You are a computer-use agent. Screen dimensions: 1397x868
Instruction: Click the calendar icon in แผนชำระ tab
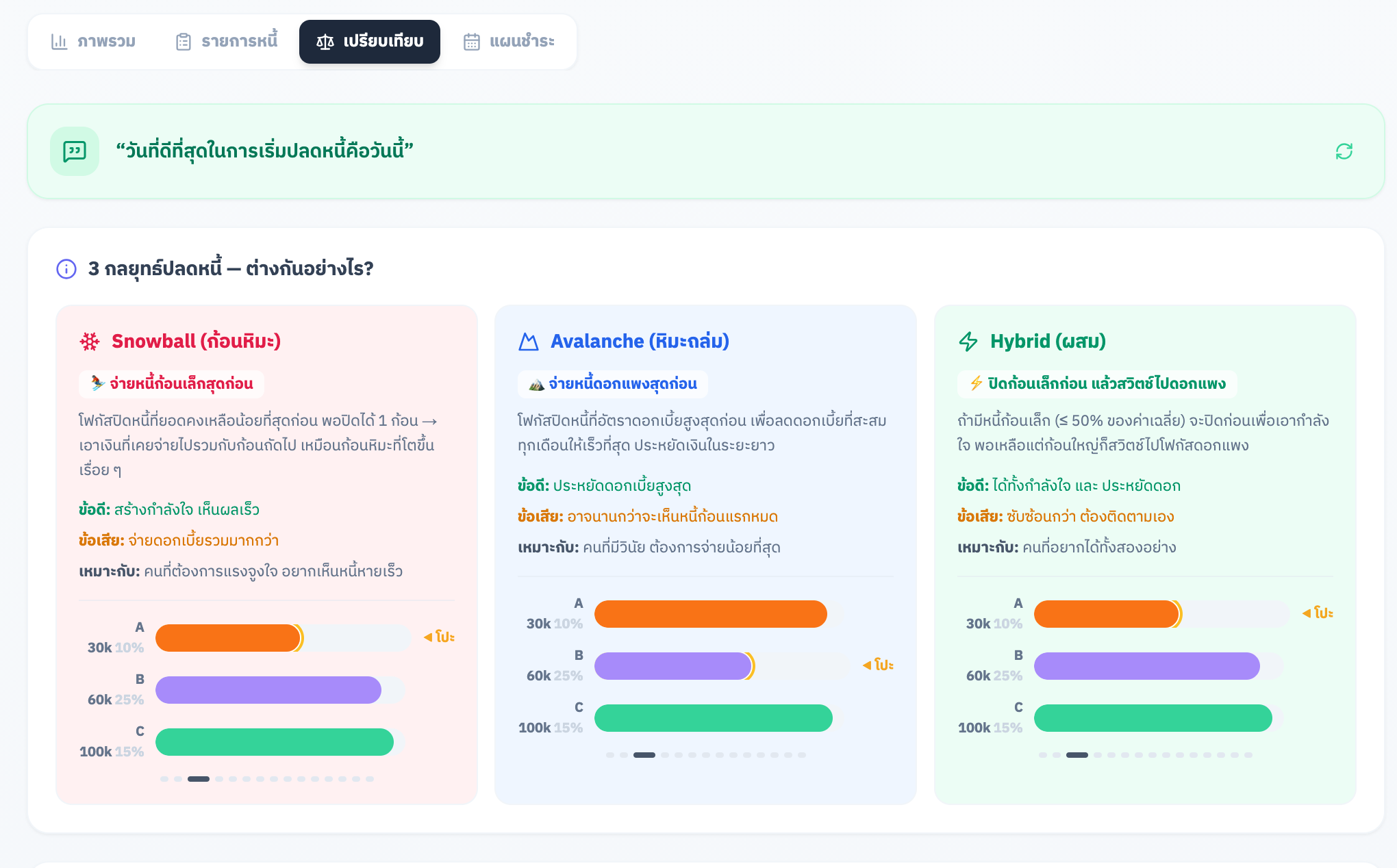point(472,42)
